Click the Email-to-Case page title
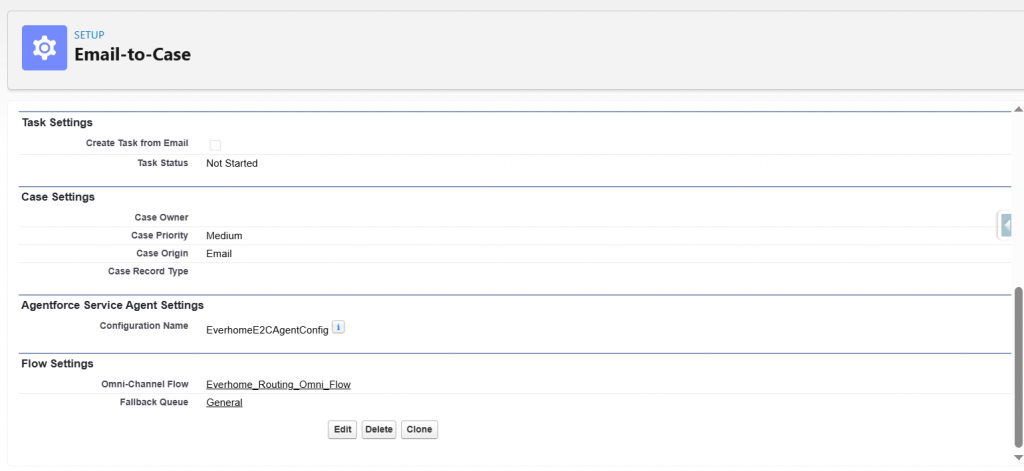Image resolution: width=1024 pixels, height=471 pixels. [132, 55]
